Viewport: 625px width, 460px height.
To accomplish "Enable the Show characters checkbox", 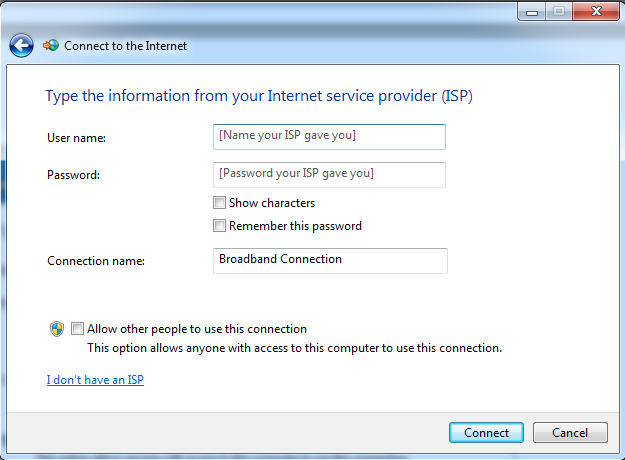I will 219,202.
